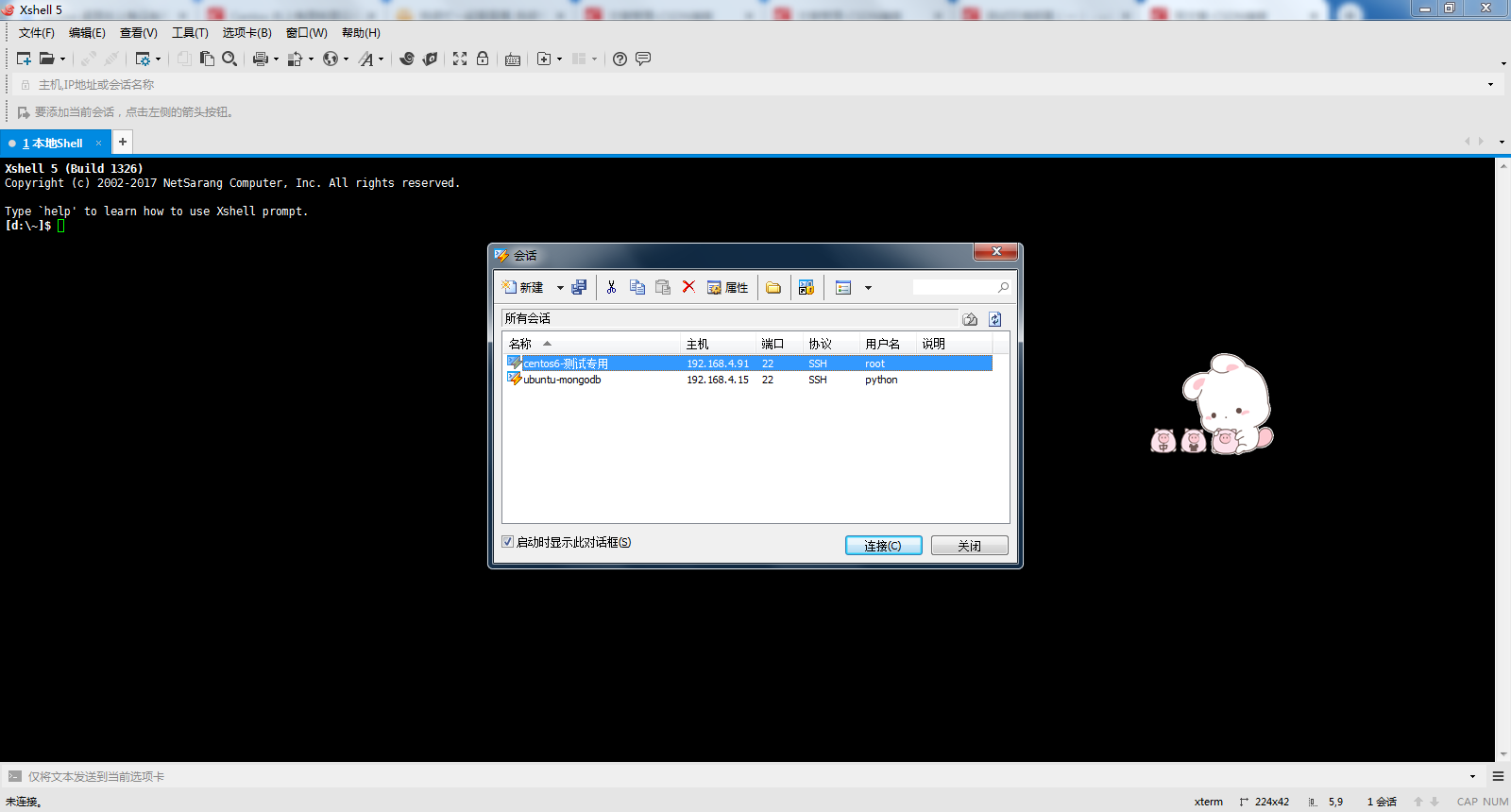Click the list view icon in session dialog
The width and height of the screenshot is (1511, 812).
tap(843, 287)
